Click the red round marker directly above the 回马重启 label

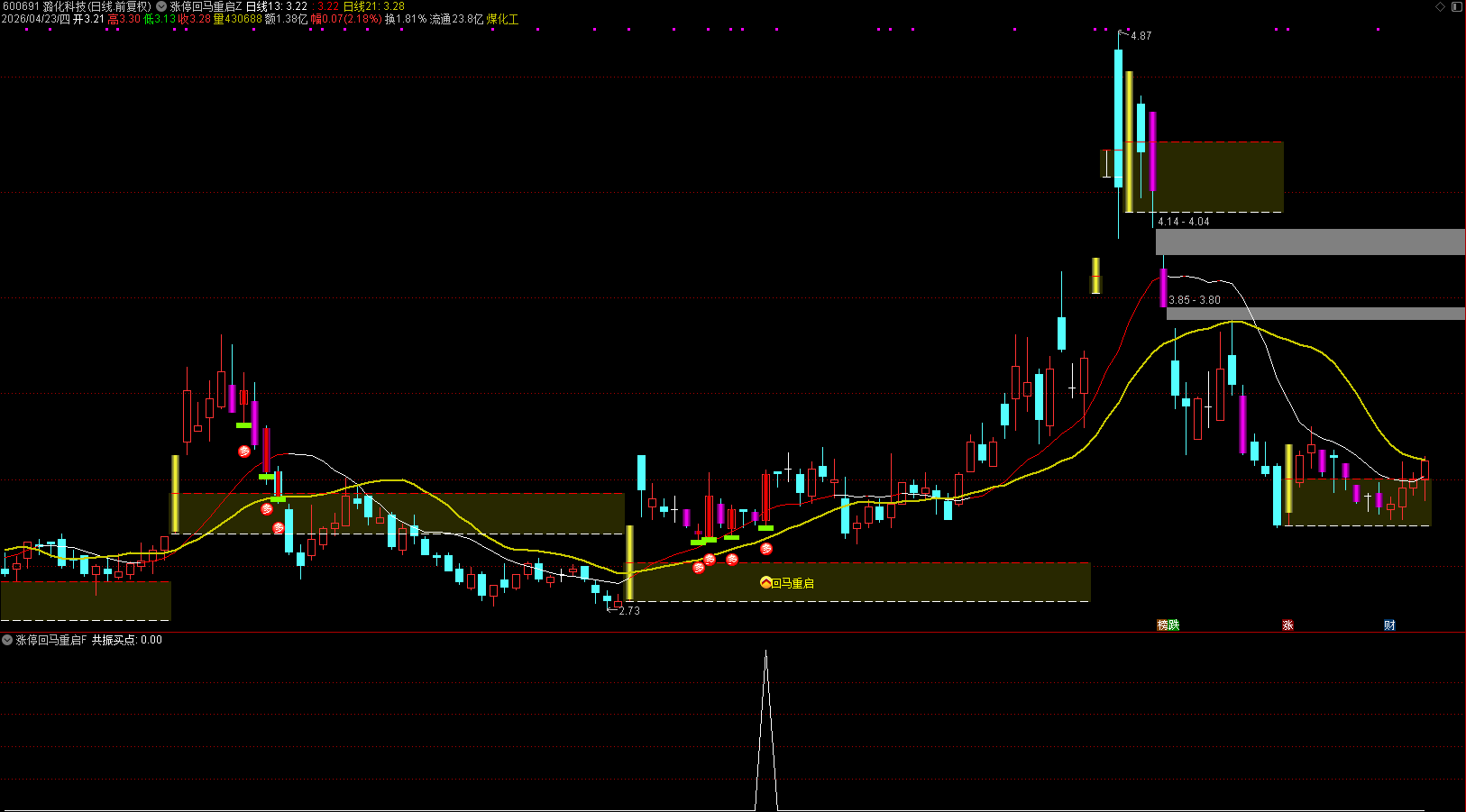coord(766,549)
